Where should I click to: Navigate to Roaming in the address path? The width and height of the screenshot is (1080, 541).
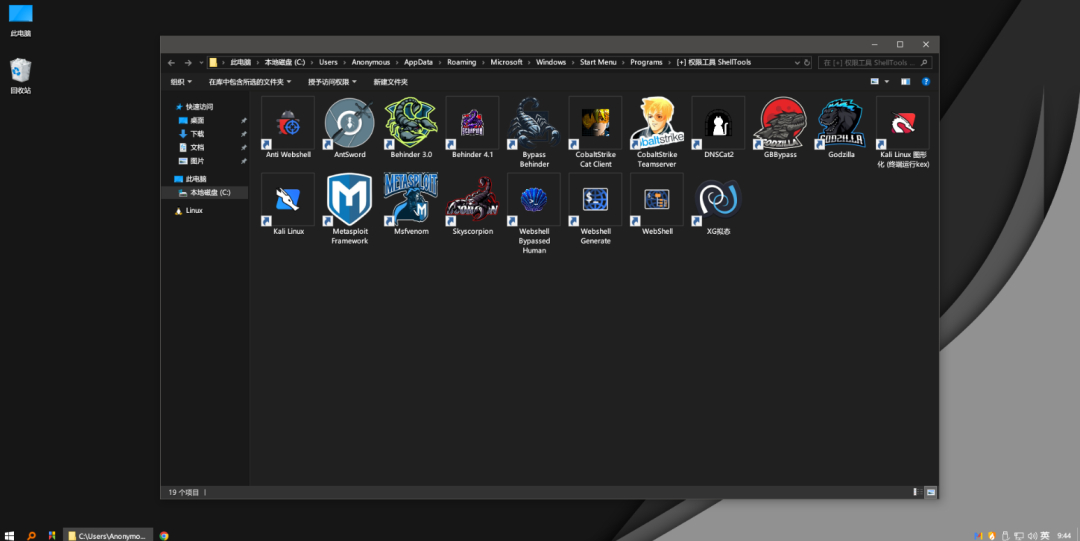(x=461, y=62)
